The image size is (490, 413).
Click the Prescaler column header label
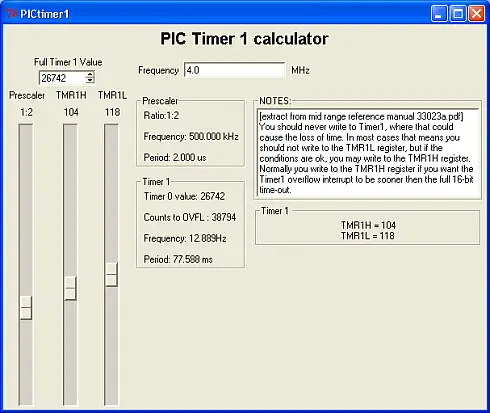27,95
